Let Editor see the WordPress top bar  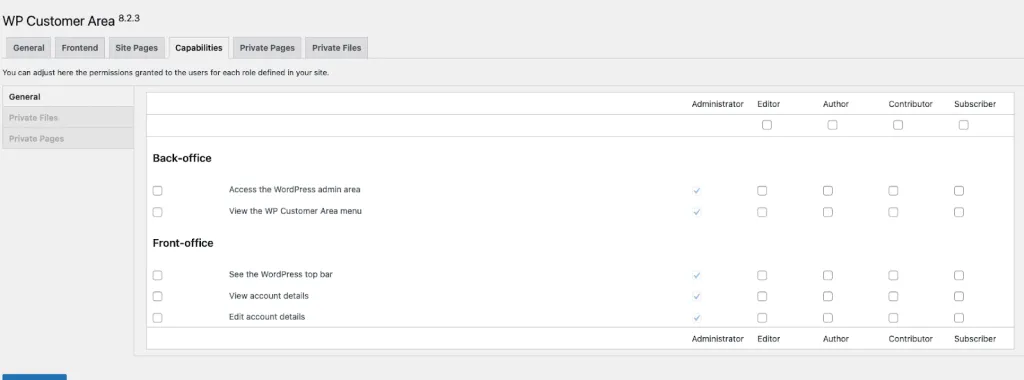pyautogui.click(x=762, y=276)
